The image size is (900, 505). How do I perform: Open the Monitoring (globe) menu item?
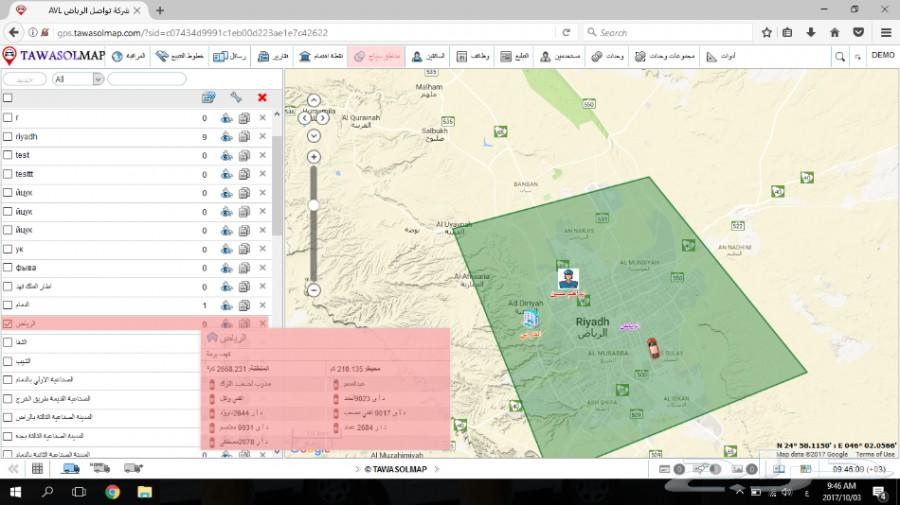(x=129, y=56)
